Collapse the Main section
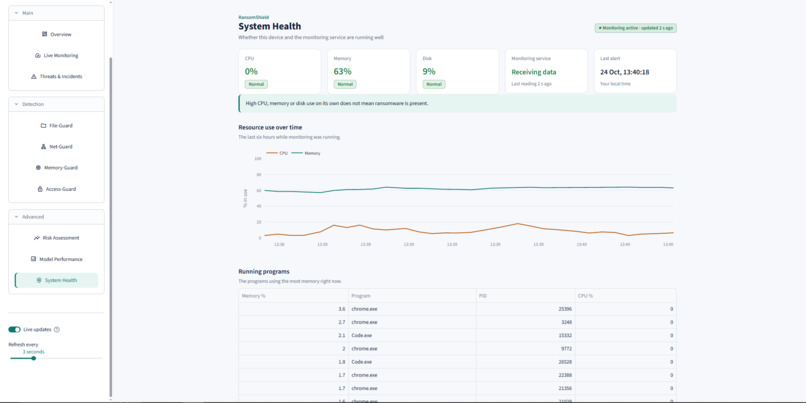806x403 pixels. tap(57, 13)
